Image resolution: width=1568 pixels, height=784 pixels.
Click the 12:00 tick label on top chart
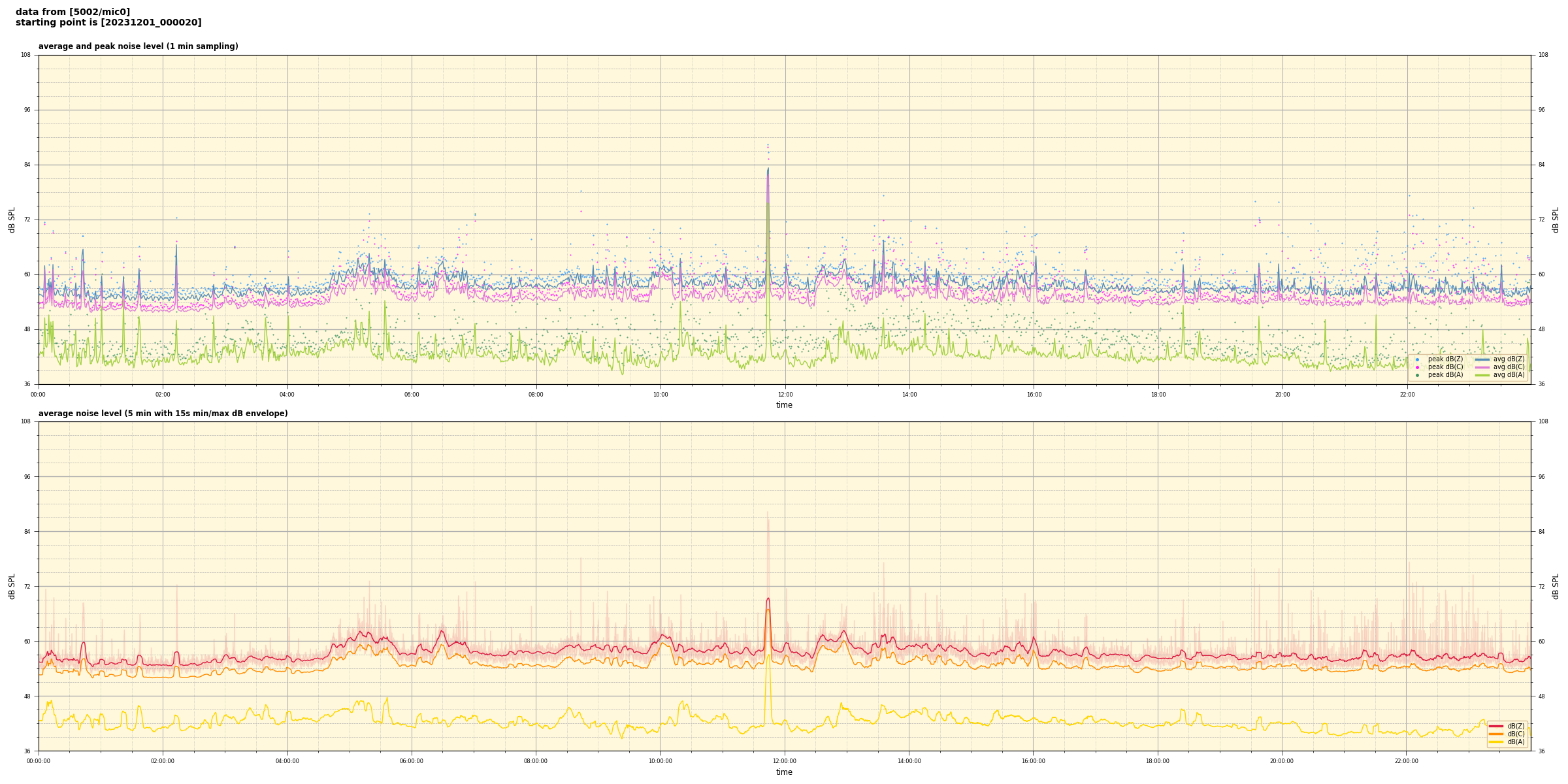pyautogui.click(x=785, y=395)
